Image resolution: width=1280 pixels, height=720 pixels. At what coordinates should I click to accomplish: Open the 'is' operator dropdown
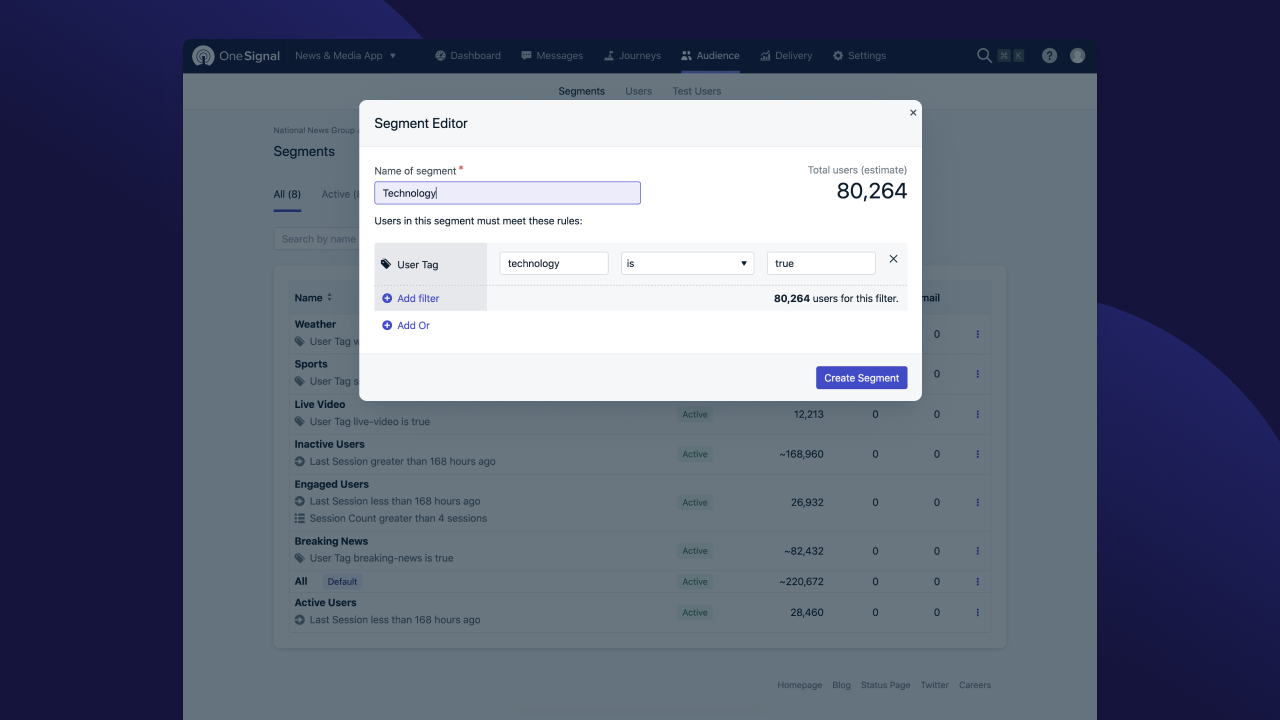click(x=688, y=263)
